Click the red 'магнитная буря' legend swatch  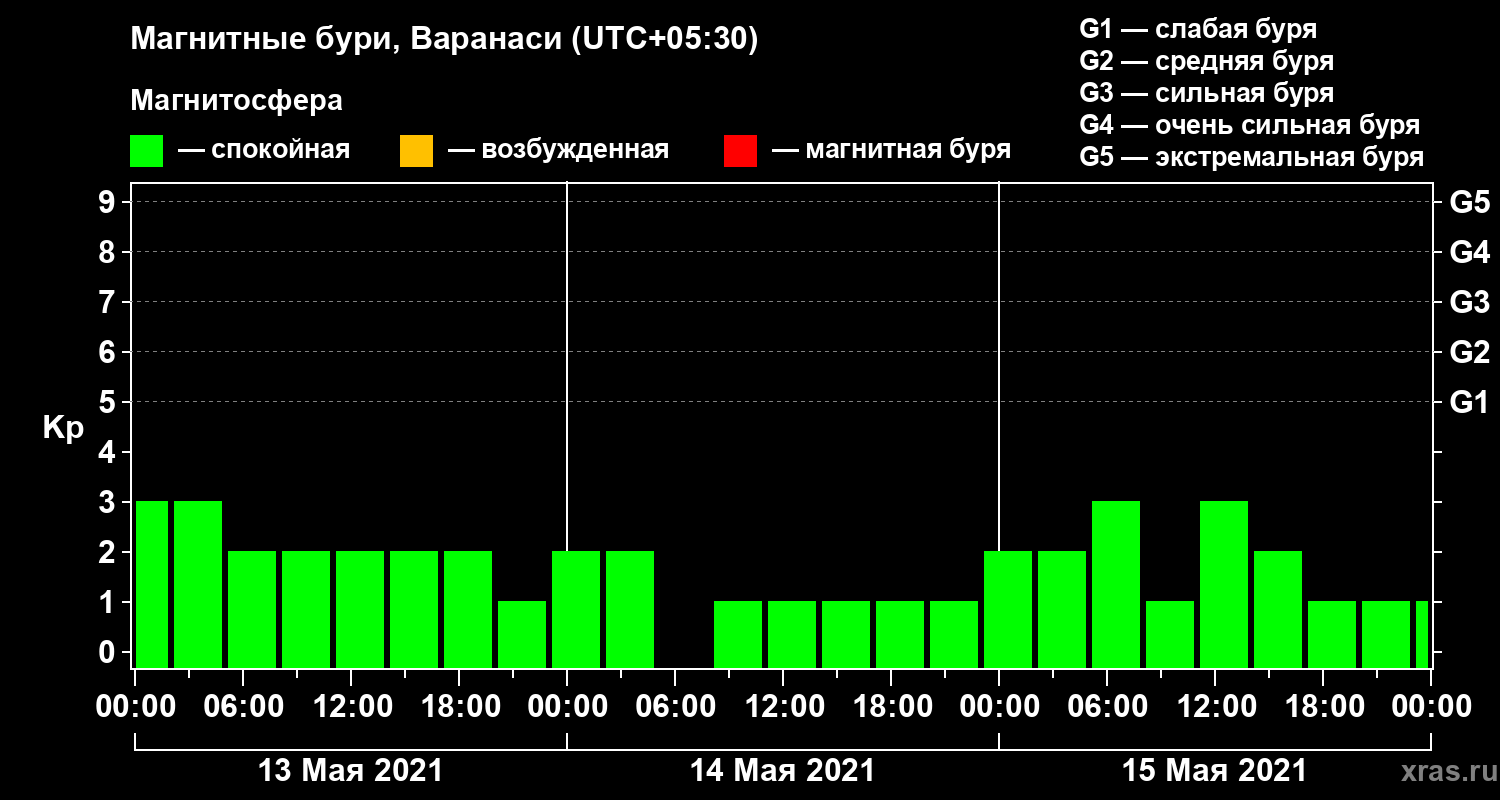click(x=740, y=151)
